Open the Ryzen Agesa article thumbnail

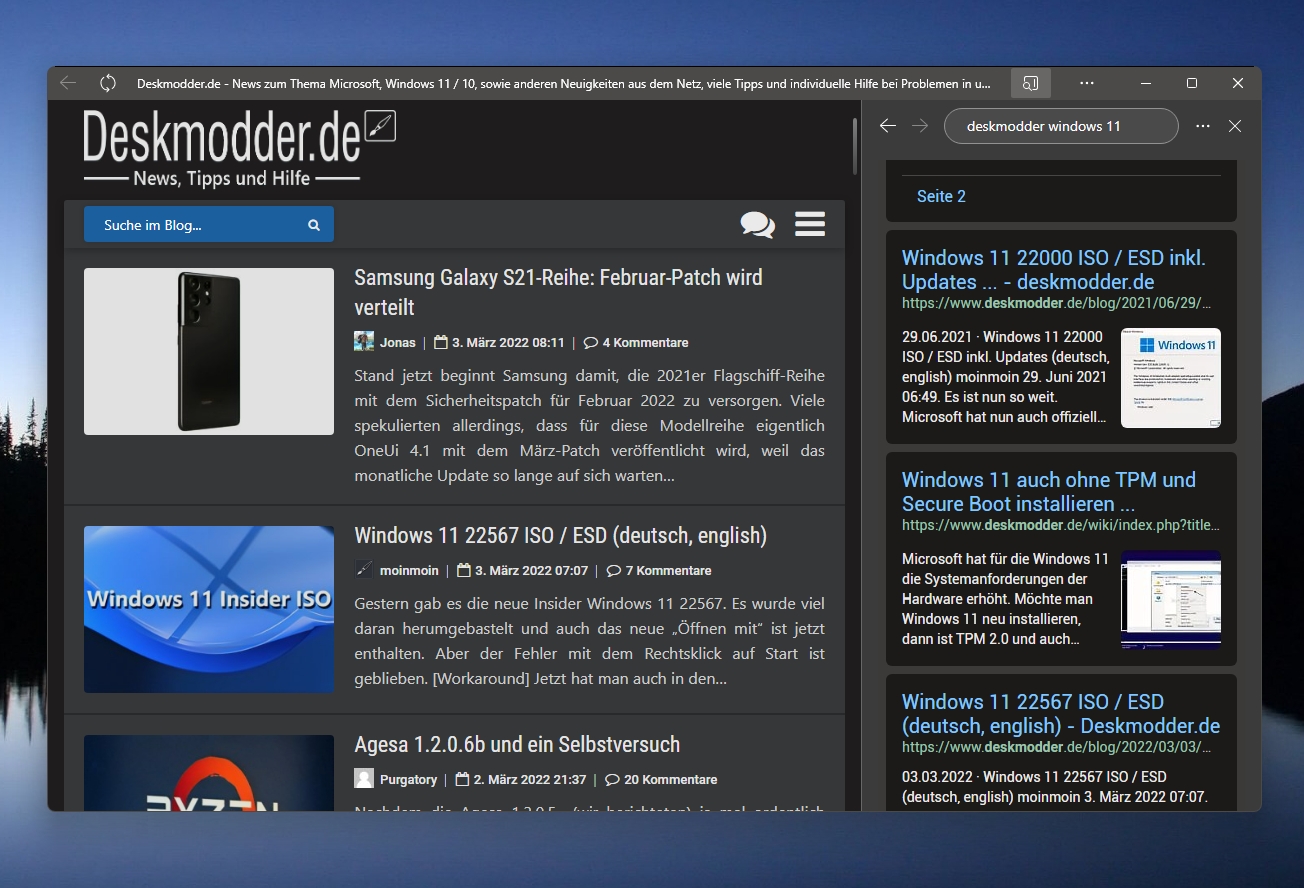coord(209,772)
